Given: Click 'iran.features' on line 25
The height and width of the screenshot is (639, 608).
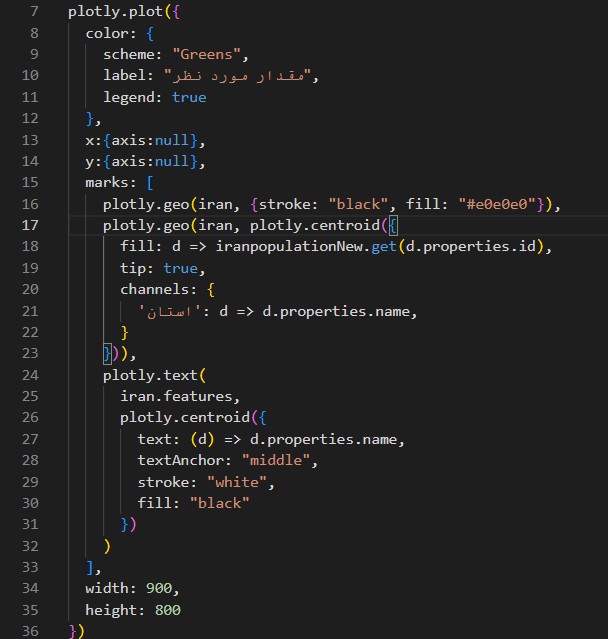Looking at the screenshot, I should (176, 396).
